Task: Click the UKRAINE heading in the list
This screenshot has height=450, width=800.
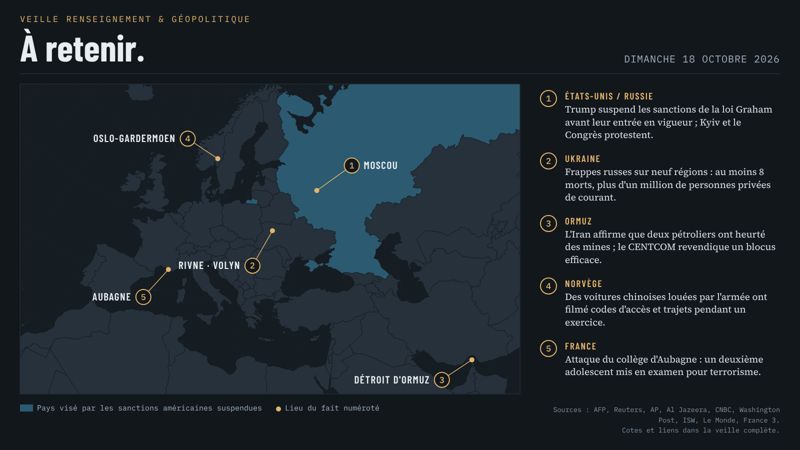Action: point(582,159)
